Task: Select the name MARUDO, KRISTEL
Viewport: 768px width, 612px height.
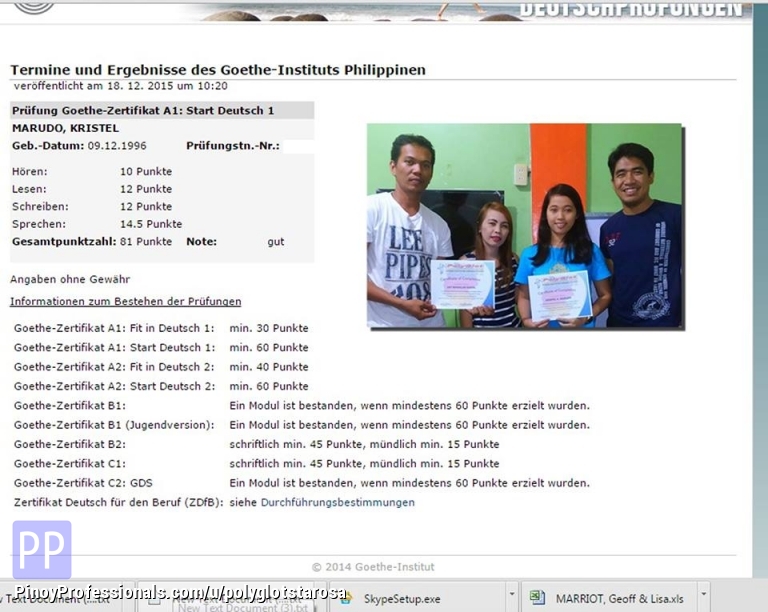Action: click(x=65, y=128)
